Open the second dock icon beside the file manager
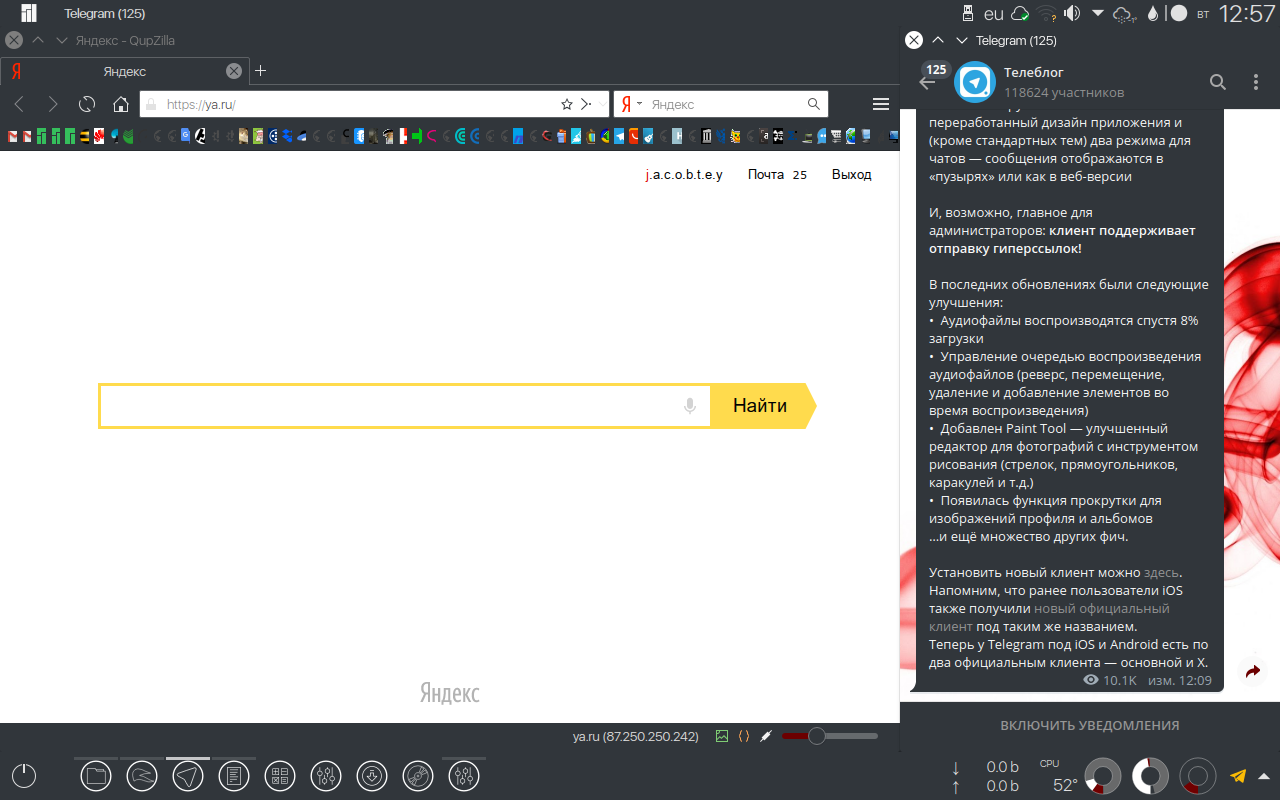The width and height of the screenshot is (1280, 800). pos(142,776)
